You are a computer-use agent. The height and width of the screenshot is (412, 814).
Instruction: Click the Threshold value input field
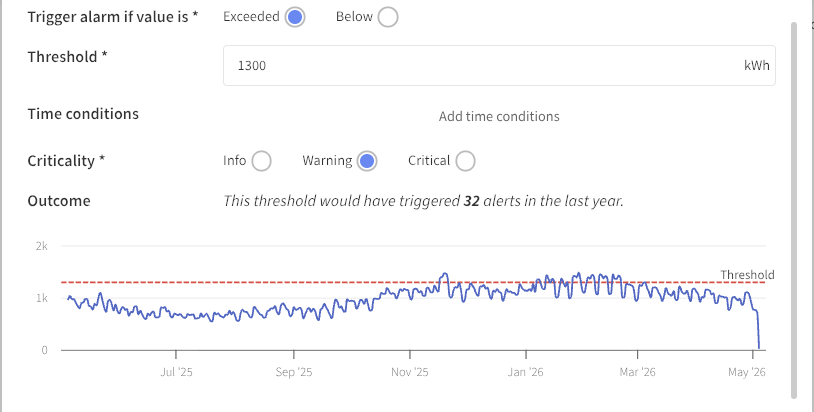click(x=499, y=65)
